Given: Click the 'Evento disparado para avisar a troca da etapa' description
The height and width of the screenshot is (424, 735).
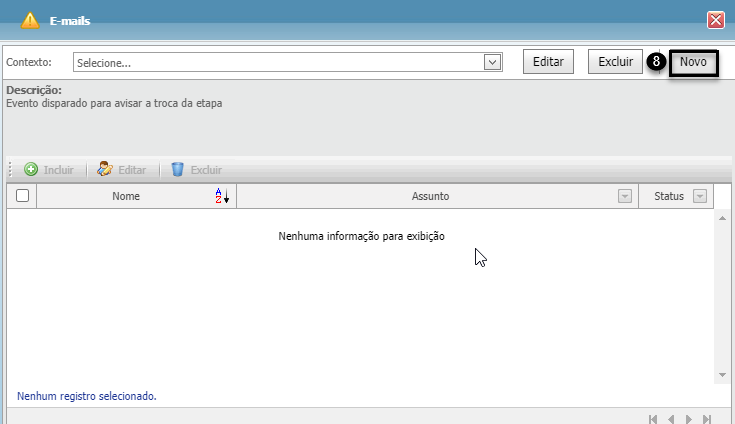Looking at the screenshot, I should (x=114, y=103).
